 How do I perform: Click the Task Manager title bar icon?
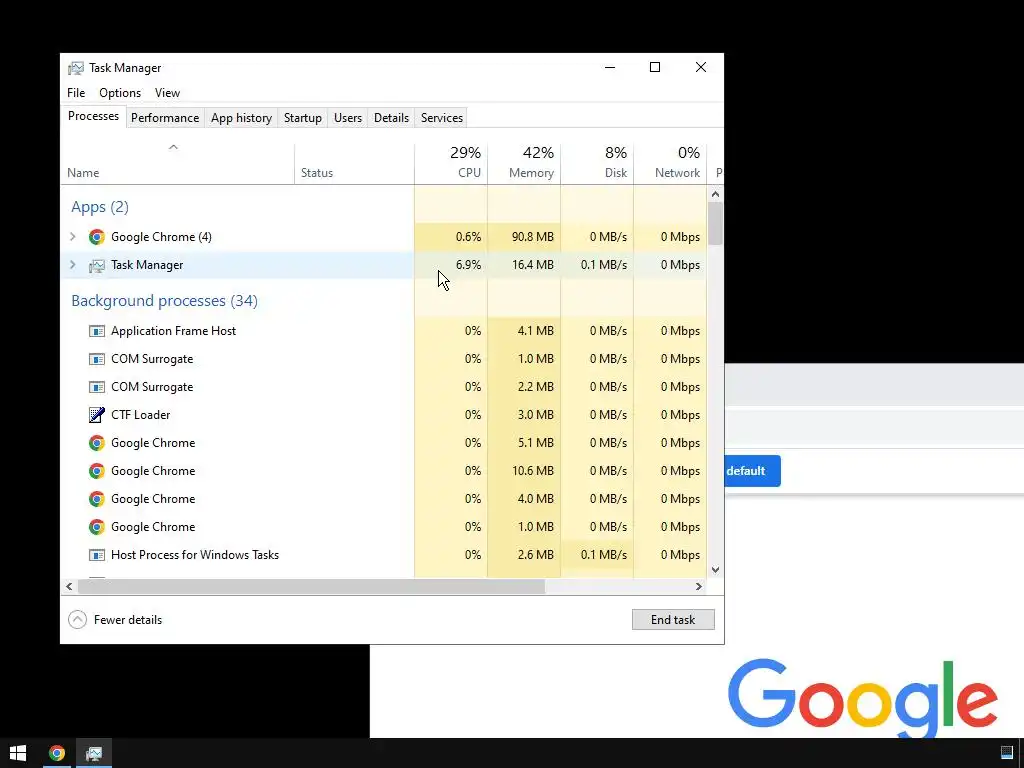click(x=76, y=68)
